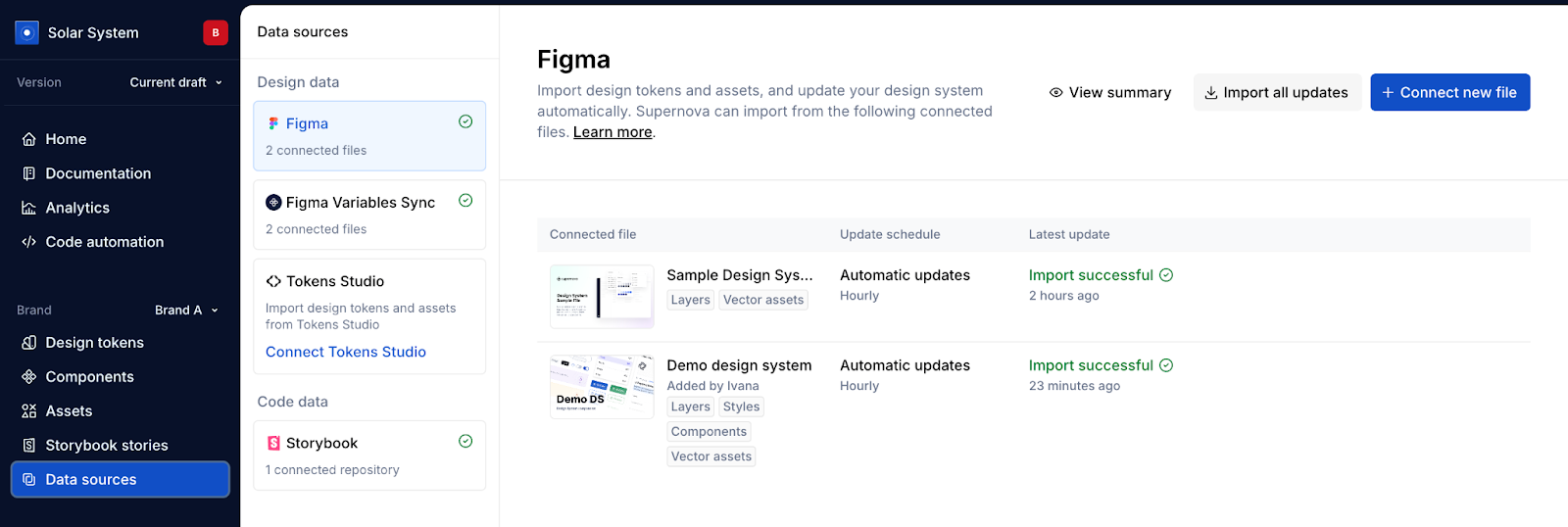The width and height of the screenshot is (1568, 527).
Task: Click the Data sources sidebar icon
Action: [29, 480]
